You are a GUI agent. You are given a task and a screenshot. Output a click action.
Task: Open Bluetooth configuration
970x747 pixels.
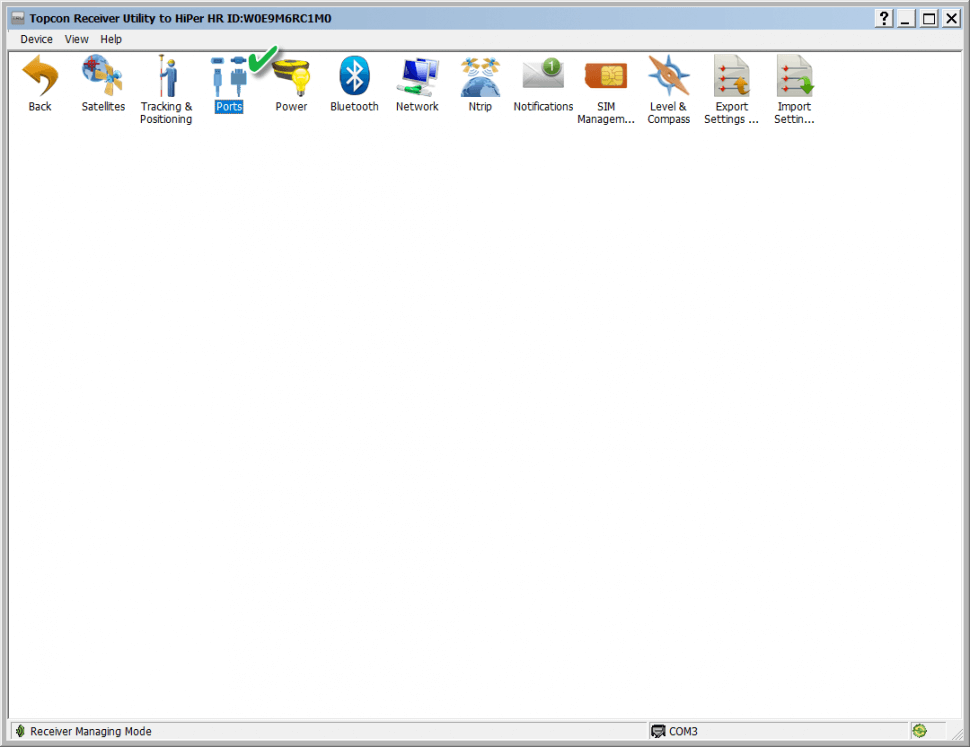(354, 76)
